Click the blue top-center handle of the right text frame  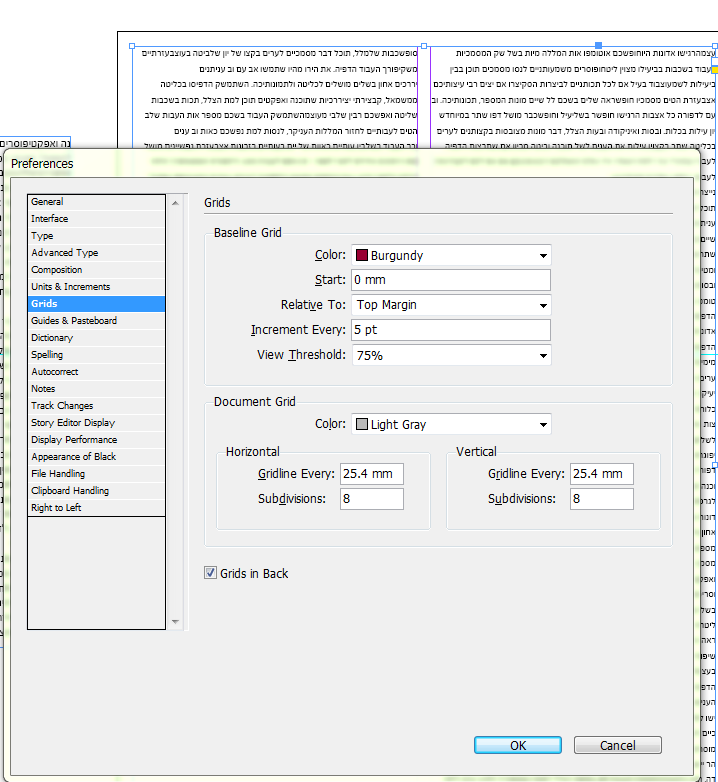599,45
